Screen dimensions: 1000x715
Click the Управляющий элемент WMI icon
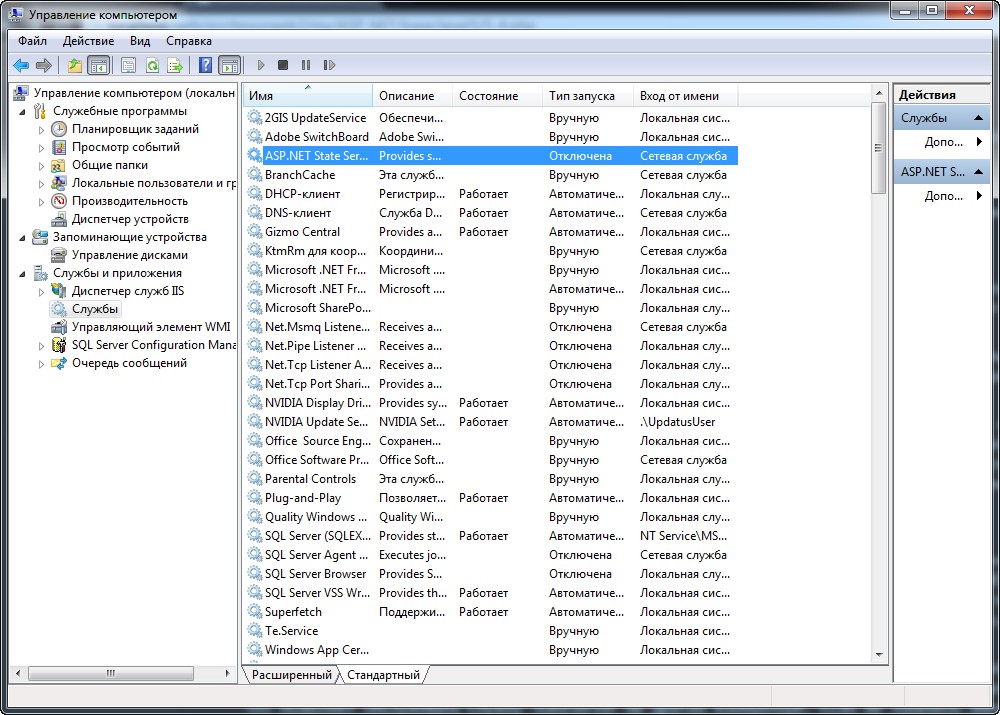click(x=59, y=327)
